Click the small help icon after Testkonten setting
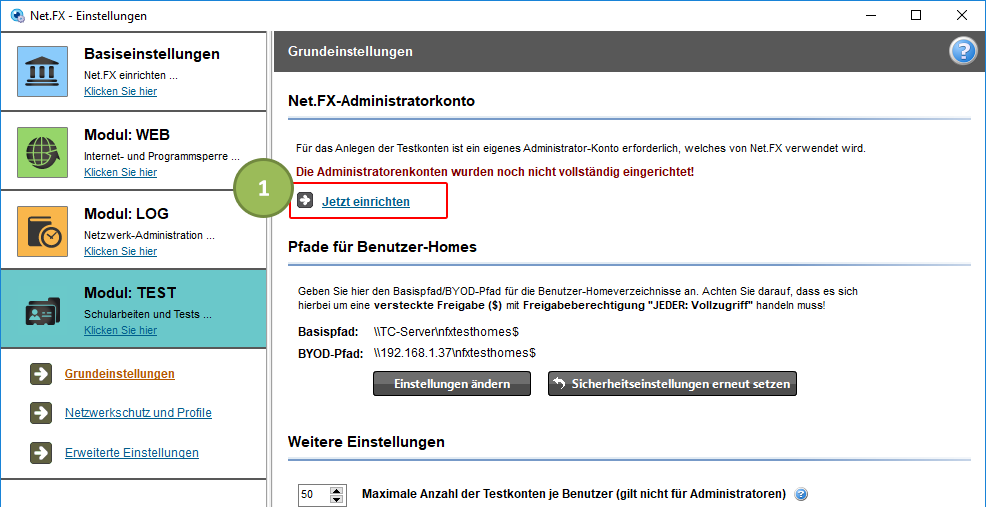Viewport: 986px width, 507px height. (800, 494)
